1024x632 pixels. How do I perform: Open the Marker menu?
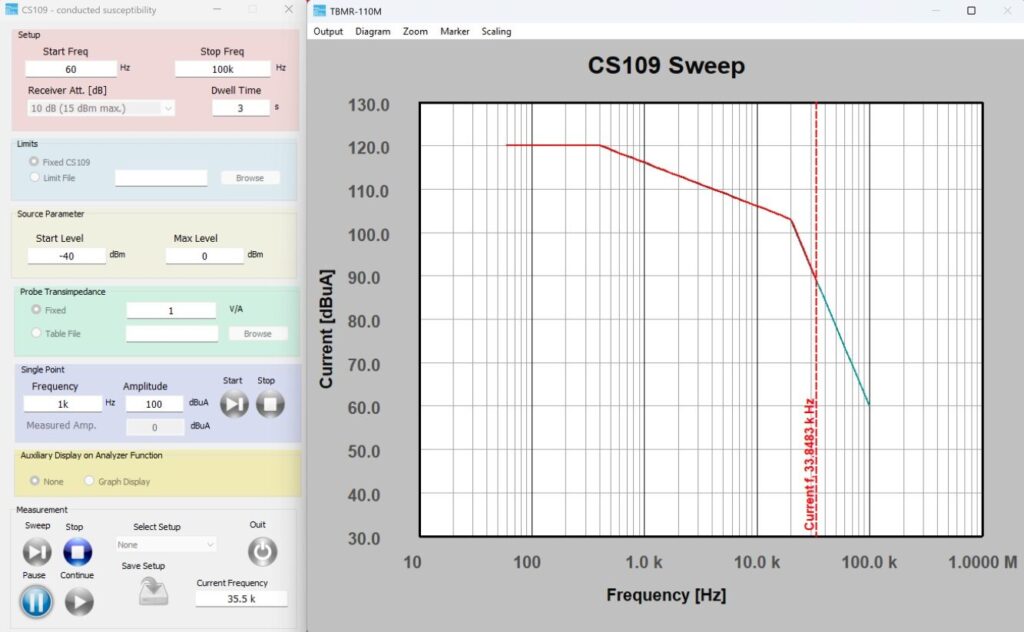pyautogui.click(x=455, y=31)
